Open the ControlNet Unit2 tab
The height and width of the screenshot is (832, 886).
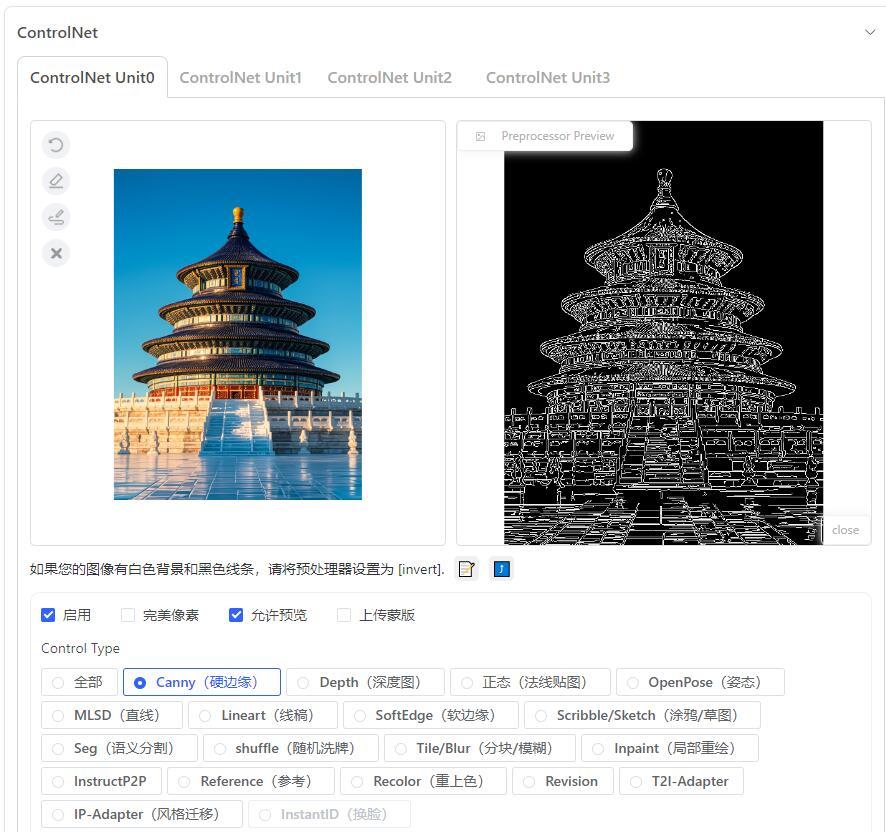pos(389,77)
